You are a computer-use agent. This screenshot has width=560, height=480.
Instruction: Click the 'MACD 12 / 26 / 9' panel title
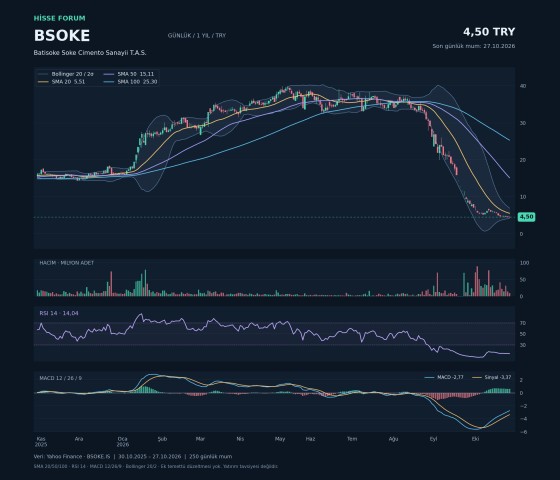(60, 378)
